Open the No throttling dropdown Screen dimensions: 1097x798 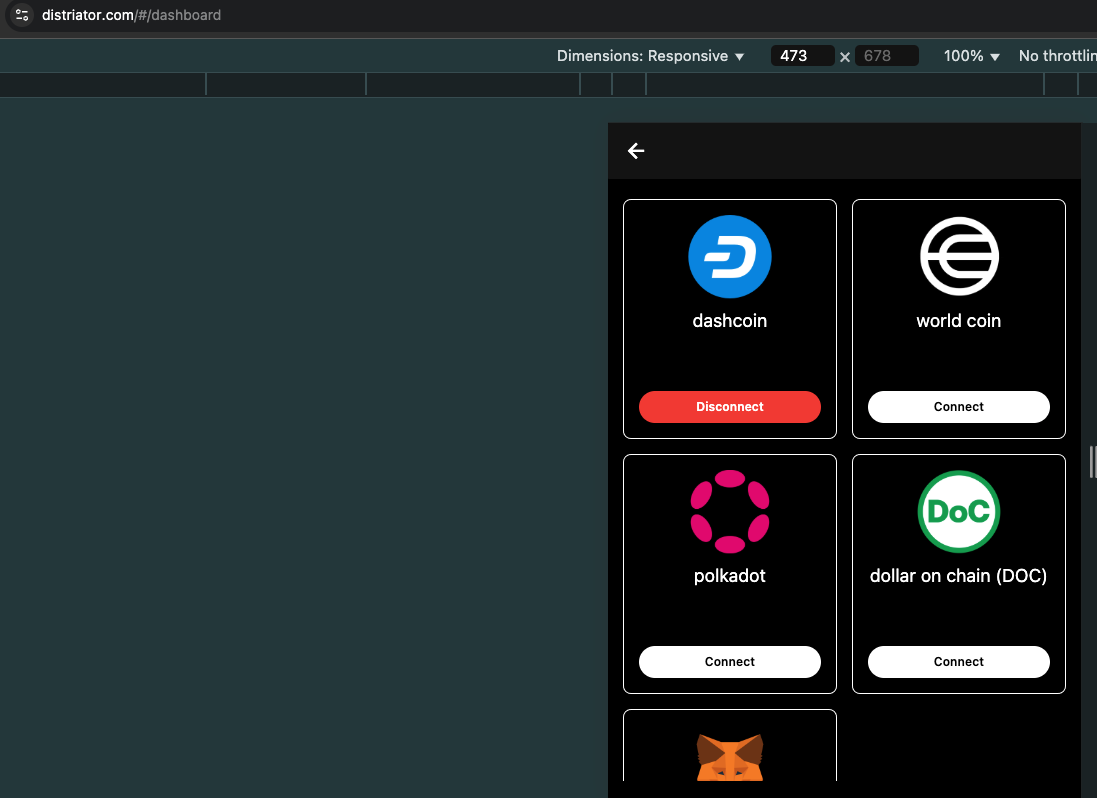(1057, 56)
